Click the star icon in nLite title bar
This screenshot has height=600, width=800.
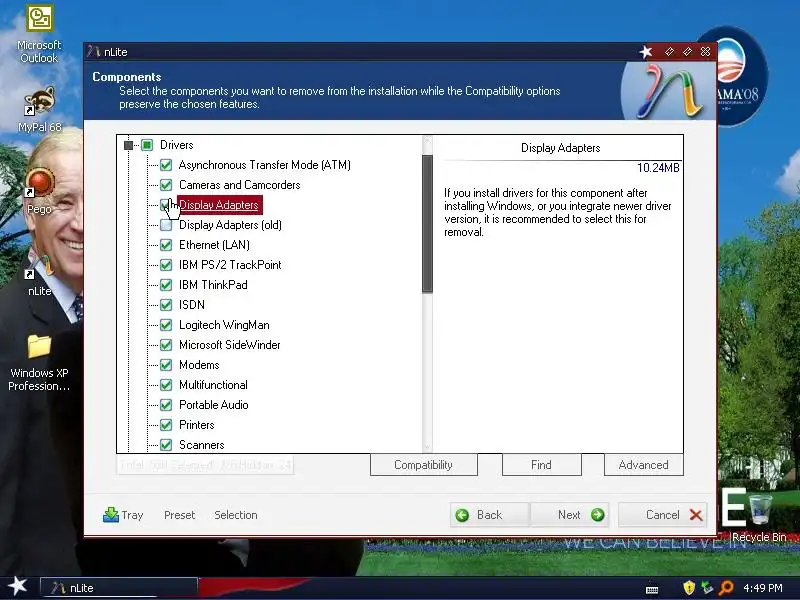(646, 52)
